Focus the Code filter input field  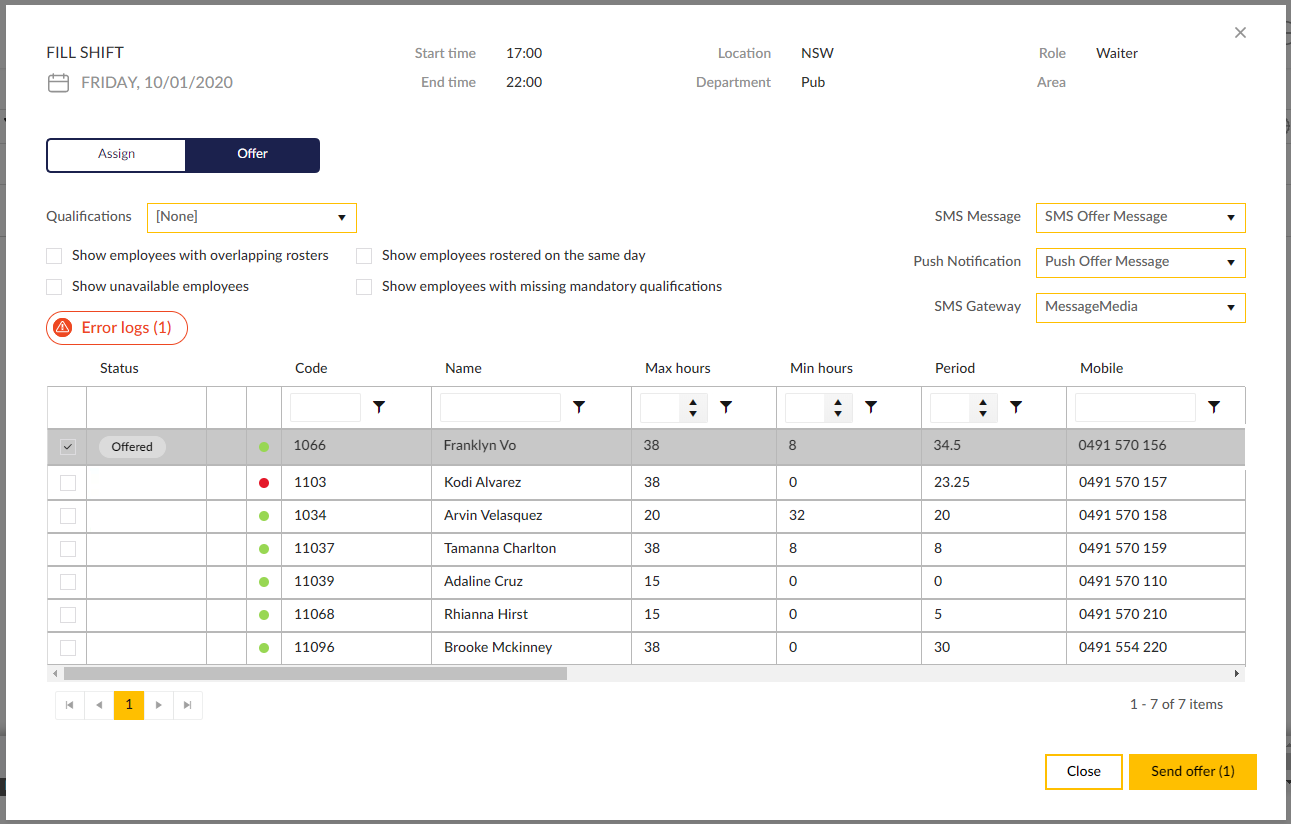325,407
